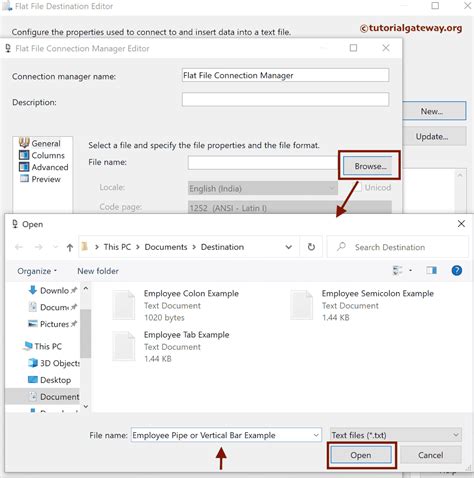Expand the address bar path dropdown
This screenshot has width=474, height=478.
pyautogui.click(x=289, y=247)
